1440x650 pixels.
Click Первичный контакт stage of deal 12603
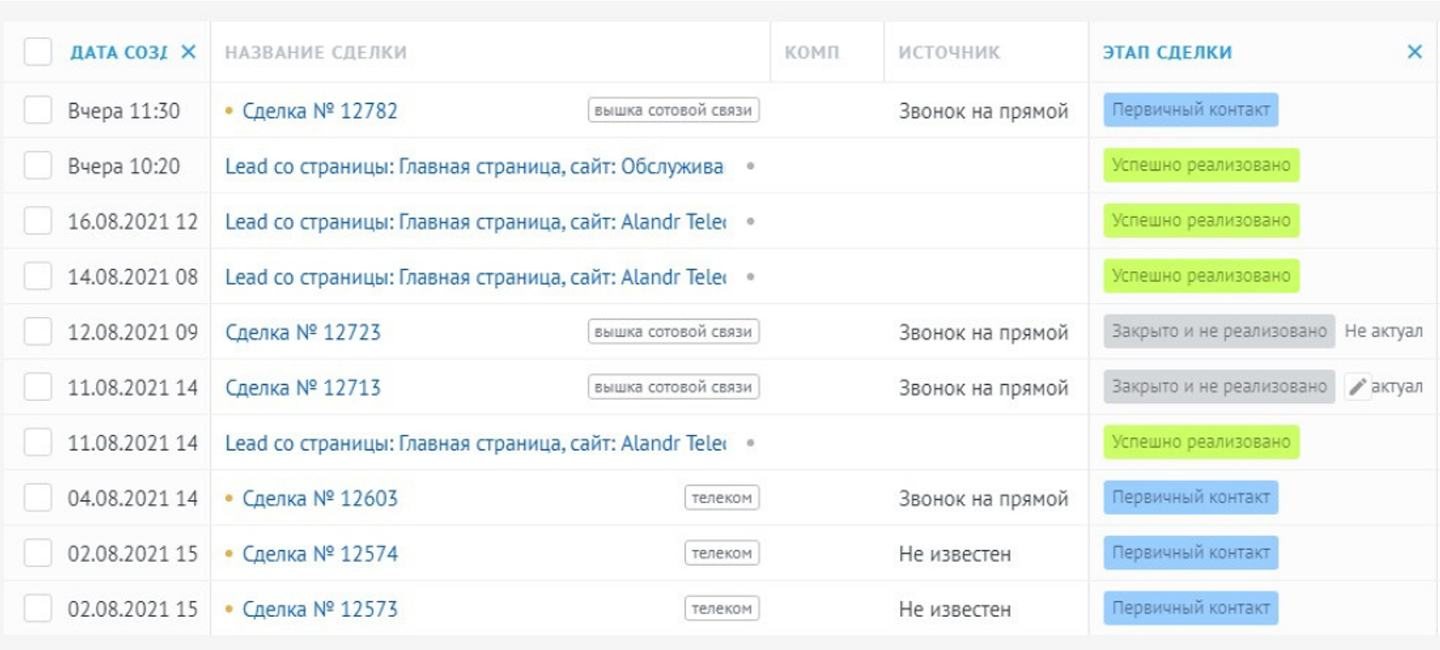point(1190,497)
